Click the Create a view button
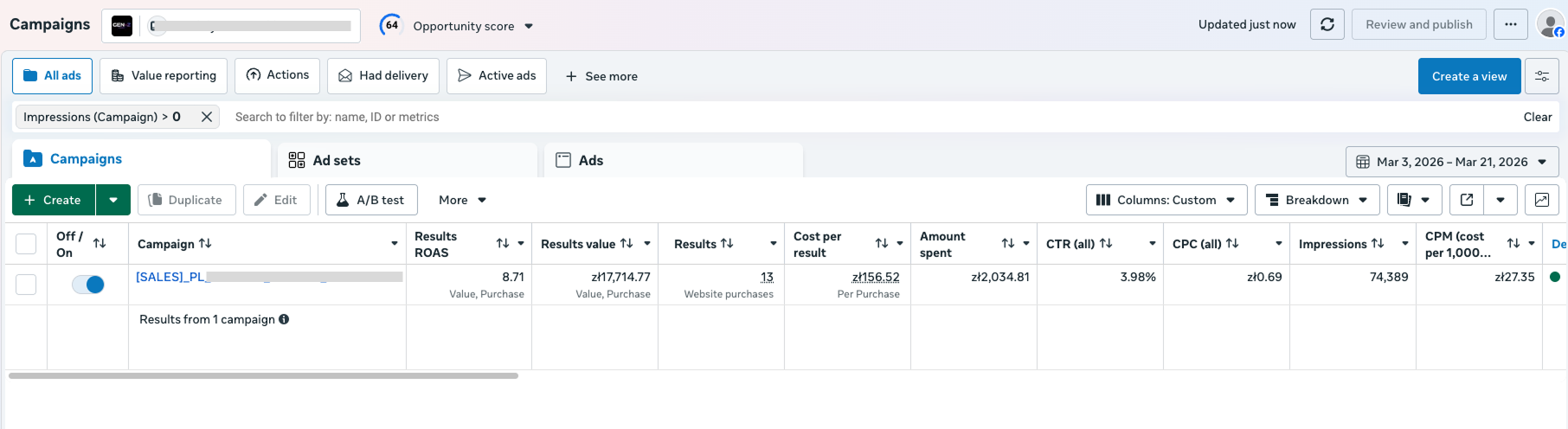The height and width of the screenshot is (429, 1568). (x=1468, y=76)
